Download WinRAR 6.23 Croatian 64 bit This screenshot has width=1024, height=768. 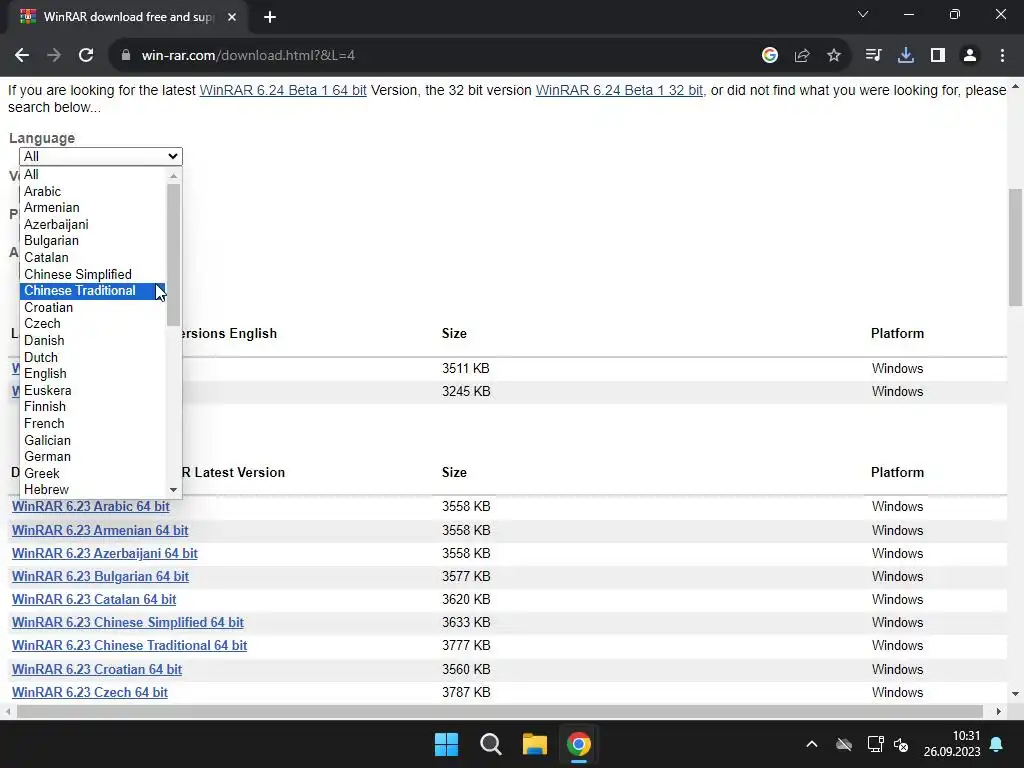(97, 669)
